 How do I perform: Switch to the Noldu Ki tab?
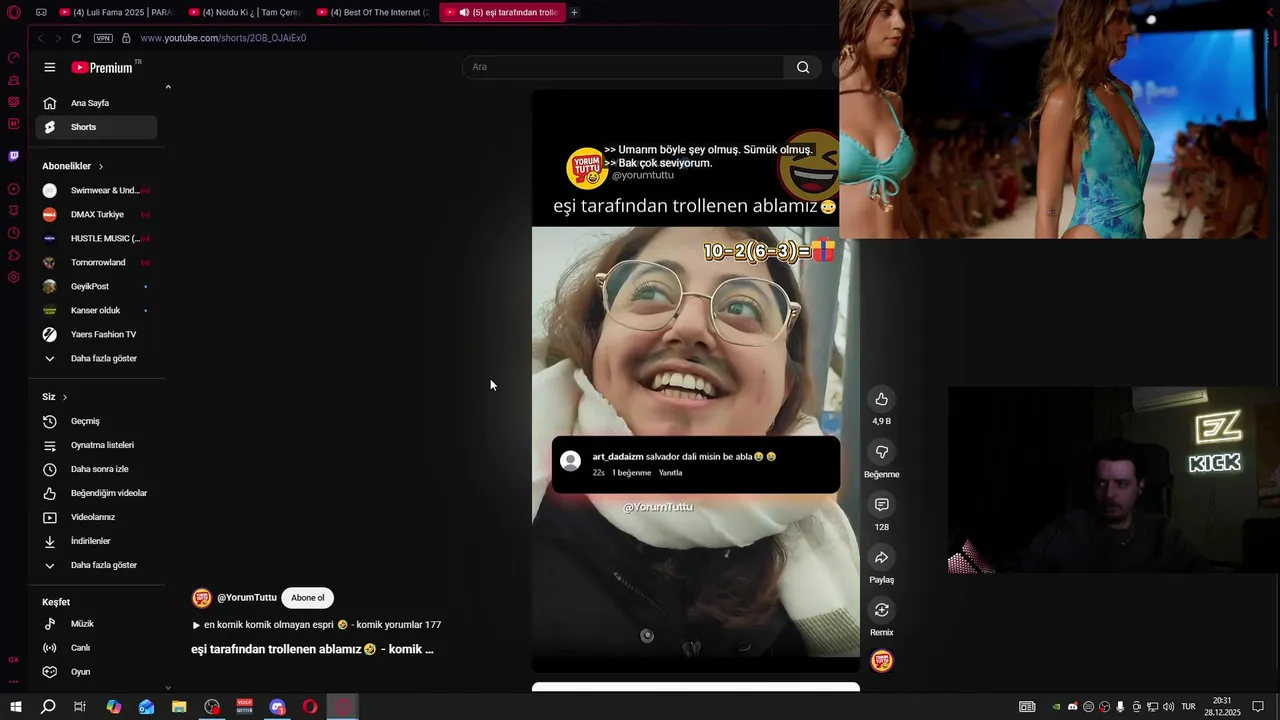tap(245, 12)
